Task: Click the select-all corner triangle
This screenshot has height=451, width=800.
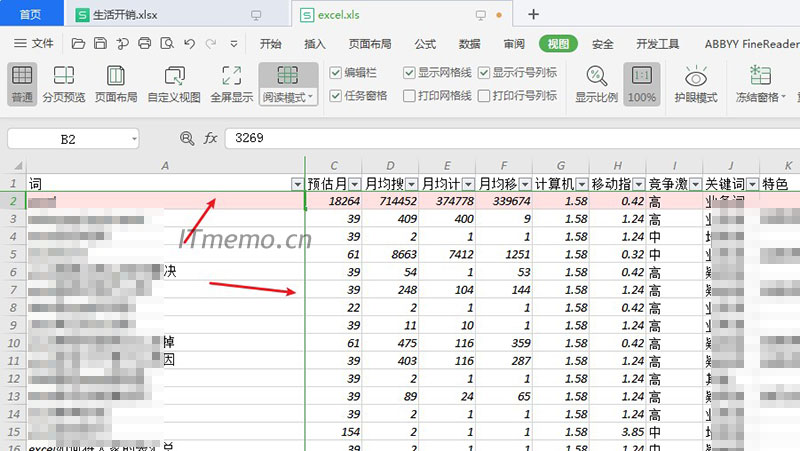Action: click(17, 165)
